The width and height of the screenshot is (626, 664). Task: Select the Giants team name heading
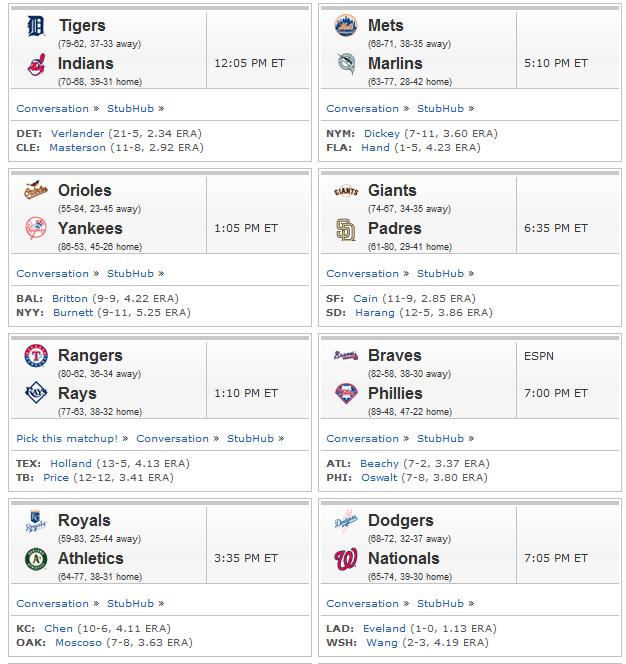392,190
